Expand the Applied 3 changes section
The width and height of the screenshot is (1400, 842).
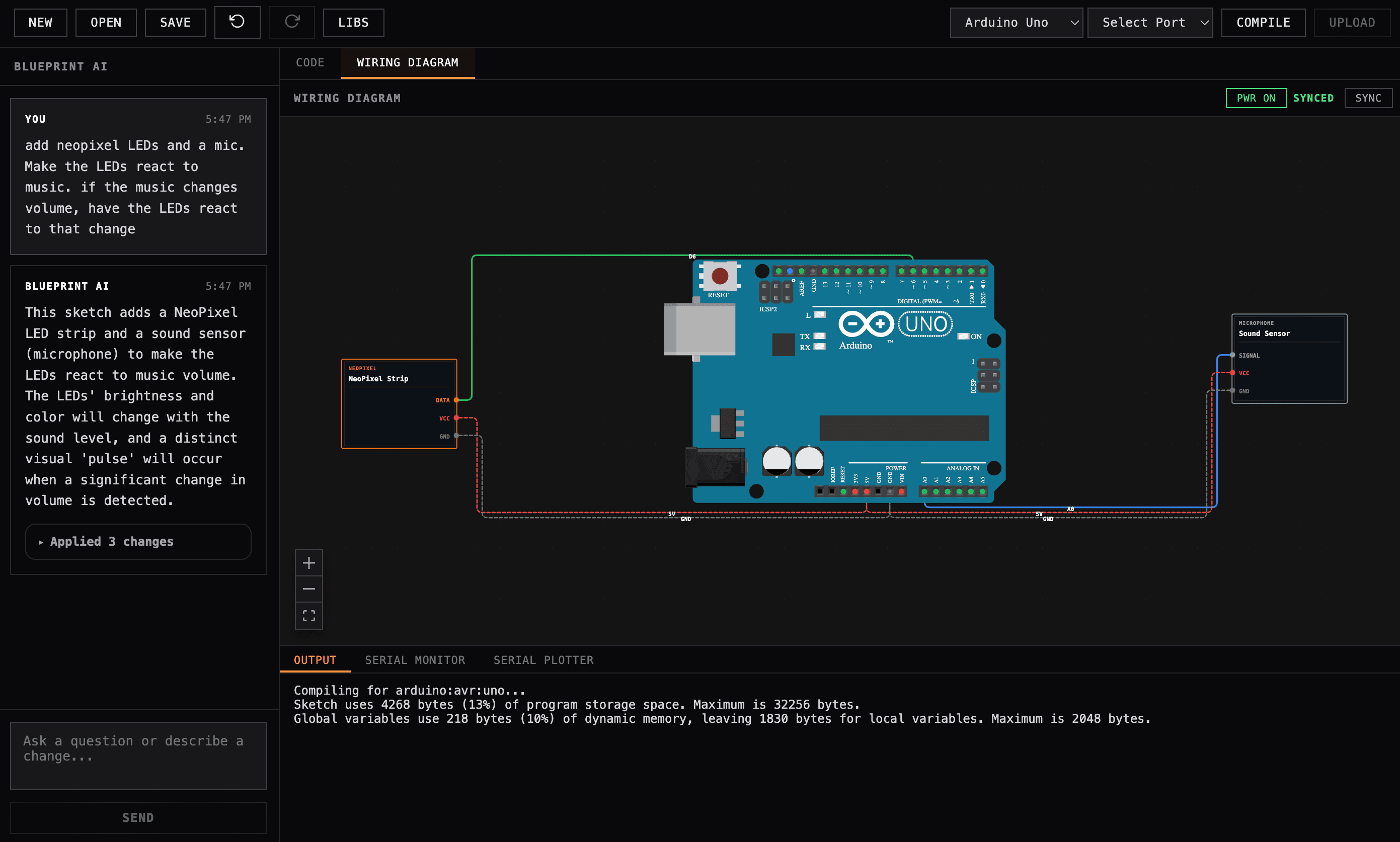click(138, 541)
